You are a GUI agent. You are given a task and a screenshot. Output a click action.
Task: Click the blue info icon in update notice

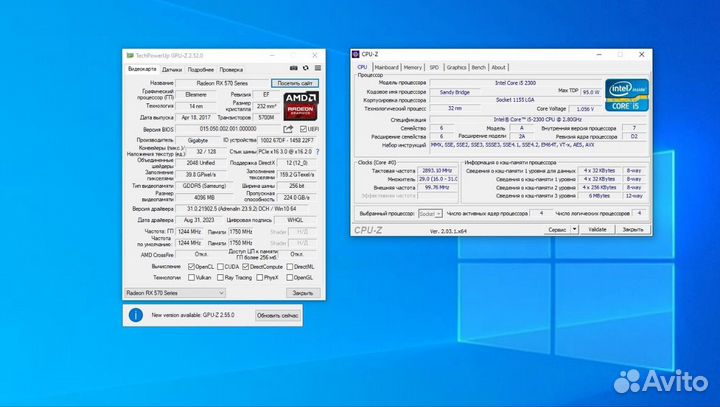point(135,315)
